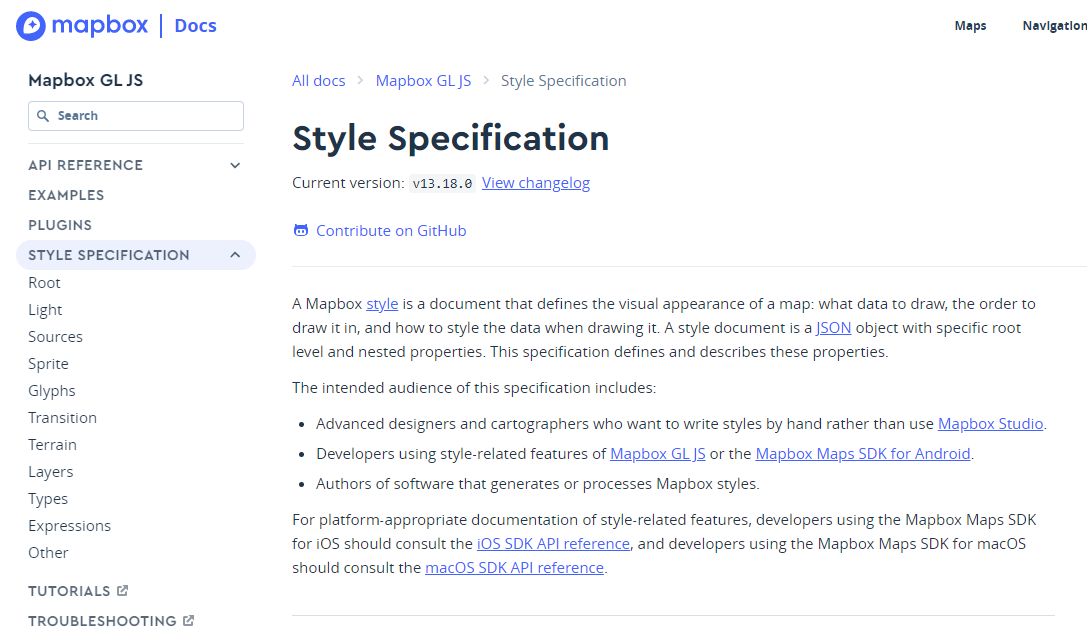Select Expressions in the sidebar list
The width and height of the screenshot is (1087, 641).
pyautogui.click(x=69, y=526)
